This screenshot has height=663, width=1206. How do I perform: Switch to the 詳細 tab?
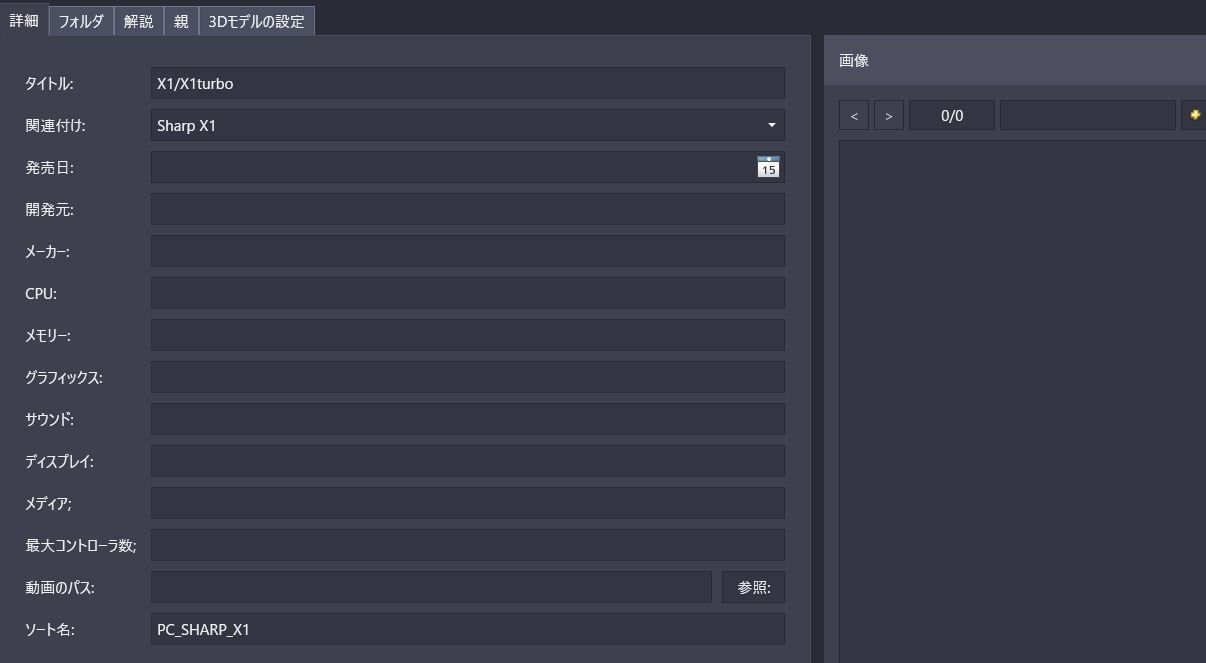tap(24, 20)
